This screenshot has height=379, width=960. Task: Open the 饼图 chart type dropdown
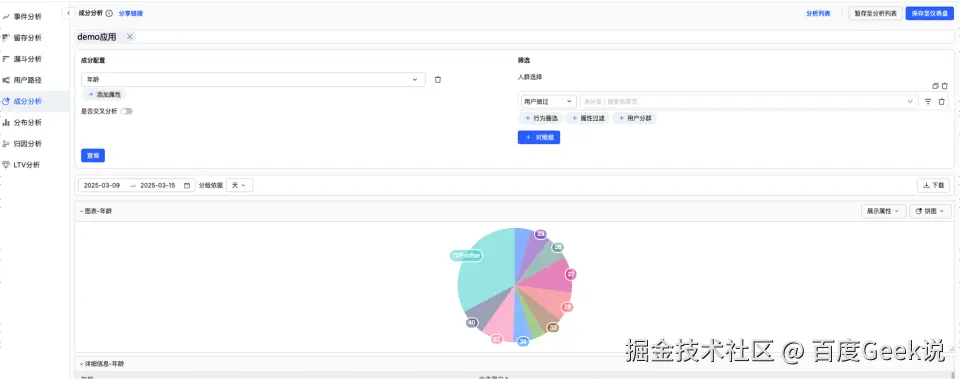930,211
